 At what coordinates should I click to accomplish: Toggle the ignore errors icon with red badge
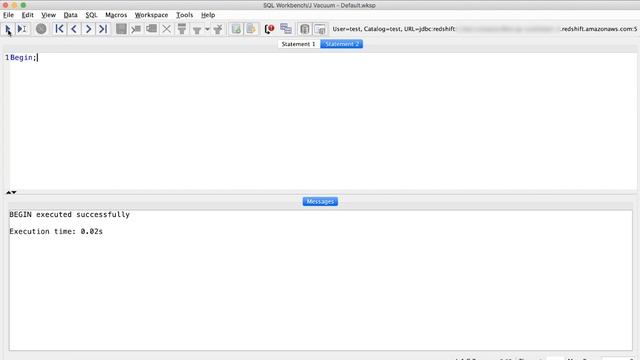coord(269,29)
